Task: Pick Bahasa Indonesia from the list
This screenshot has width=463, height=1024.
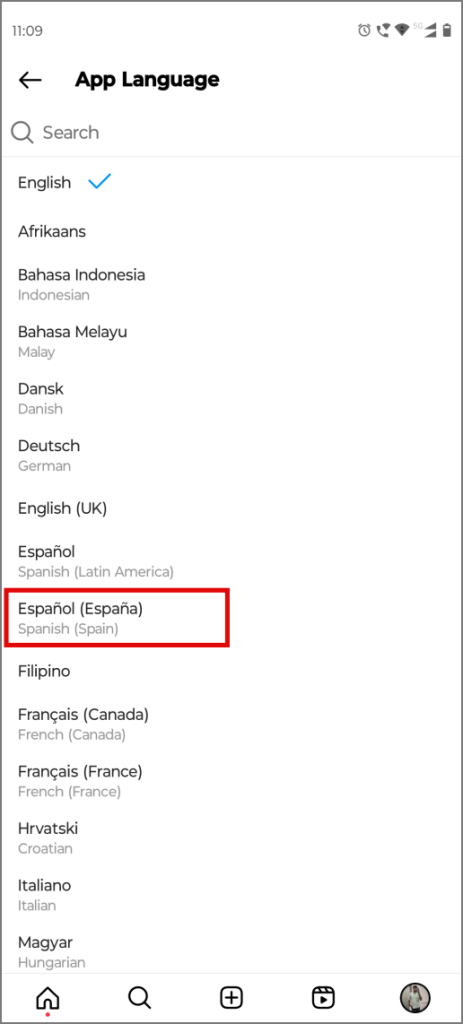Action: click(231, 283)
